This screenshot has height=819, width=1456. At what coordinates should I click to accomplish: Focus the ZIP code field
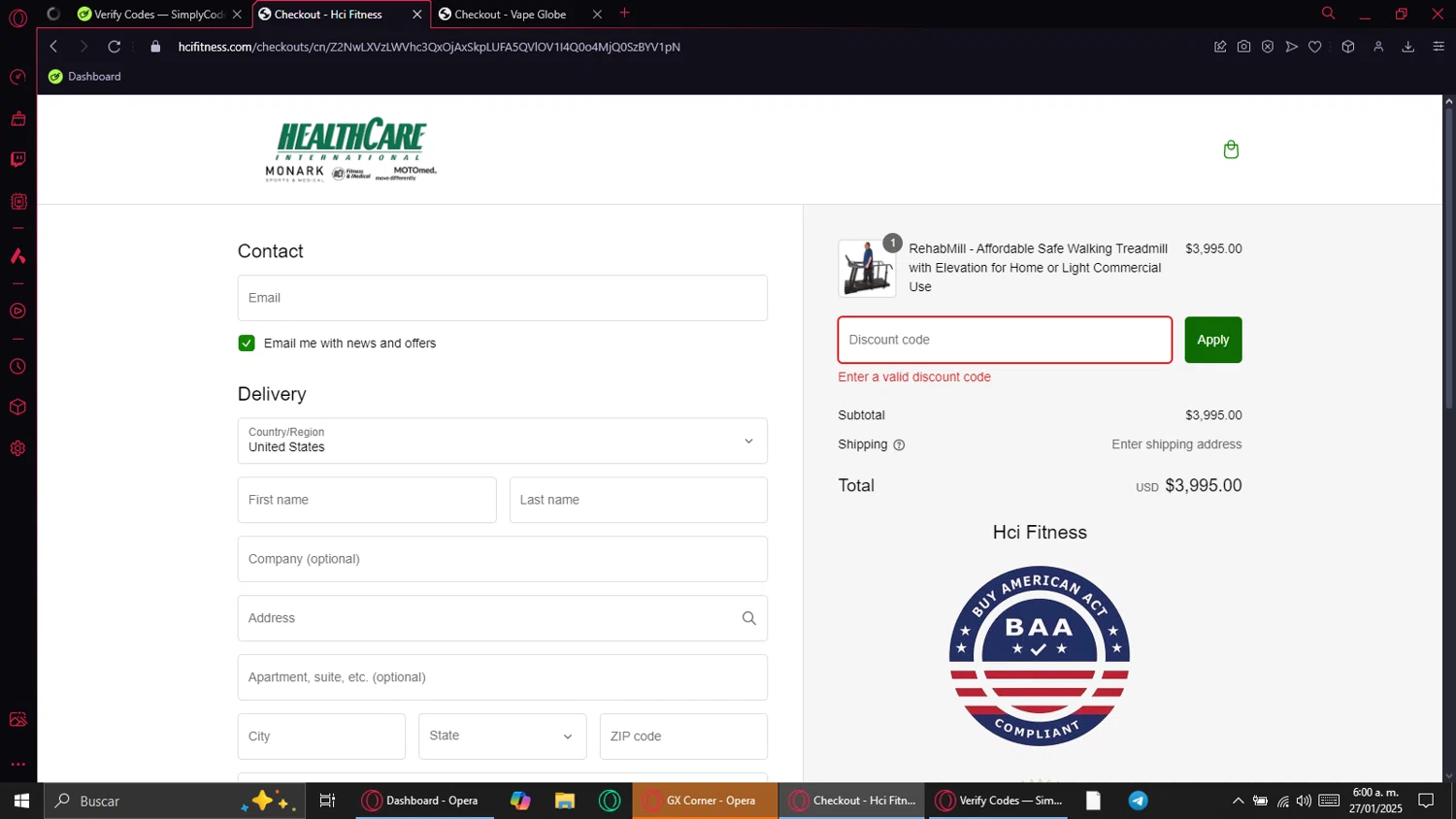pos(683,737)
